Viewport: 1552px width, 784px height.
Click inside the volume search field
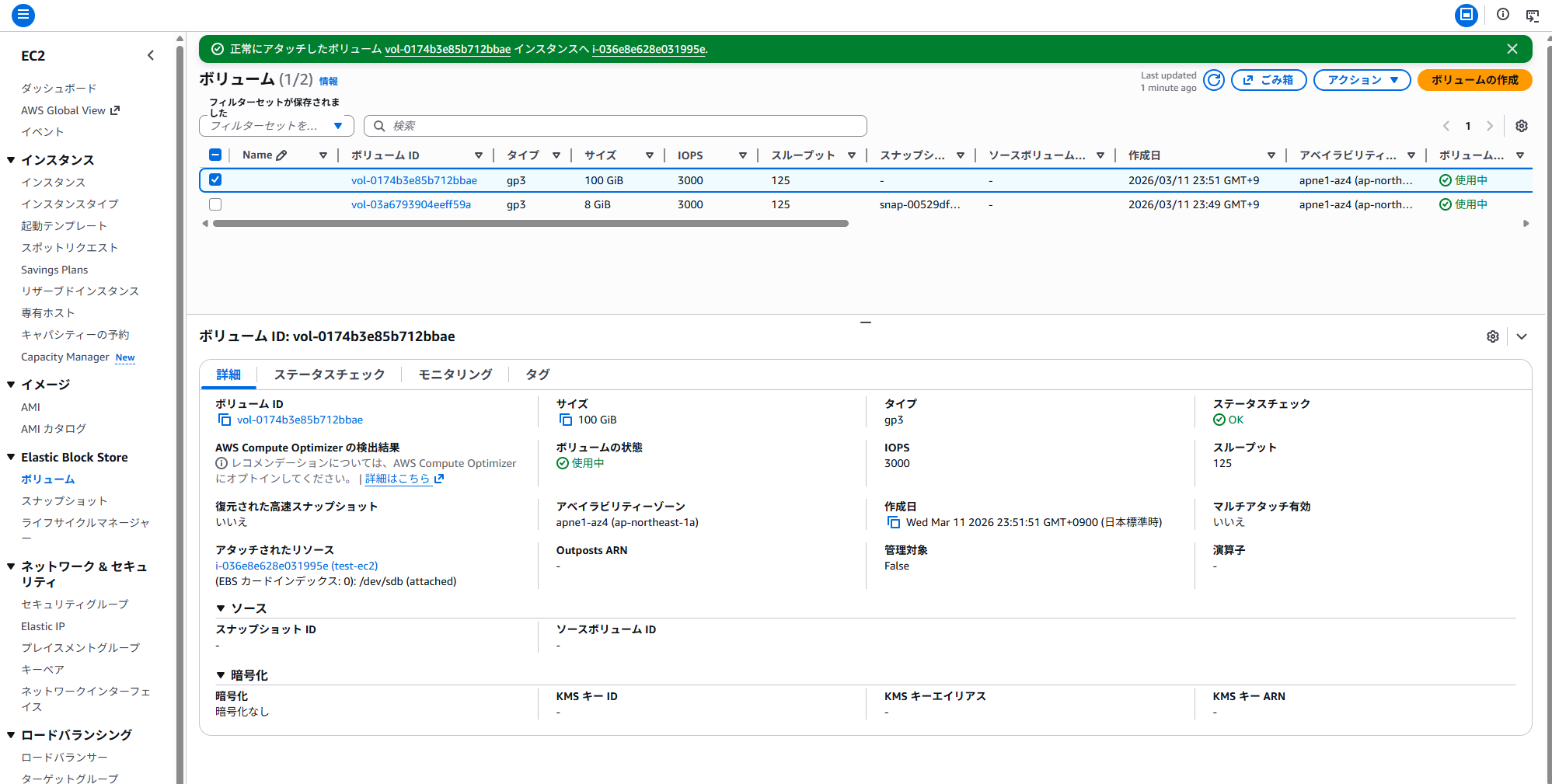coord(616,125)
